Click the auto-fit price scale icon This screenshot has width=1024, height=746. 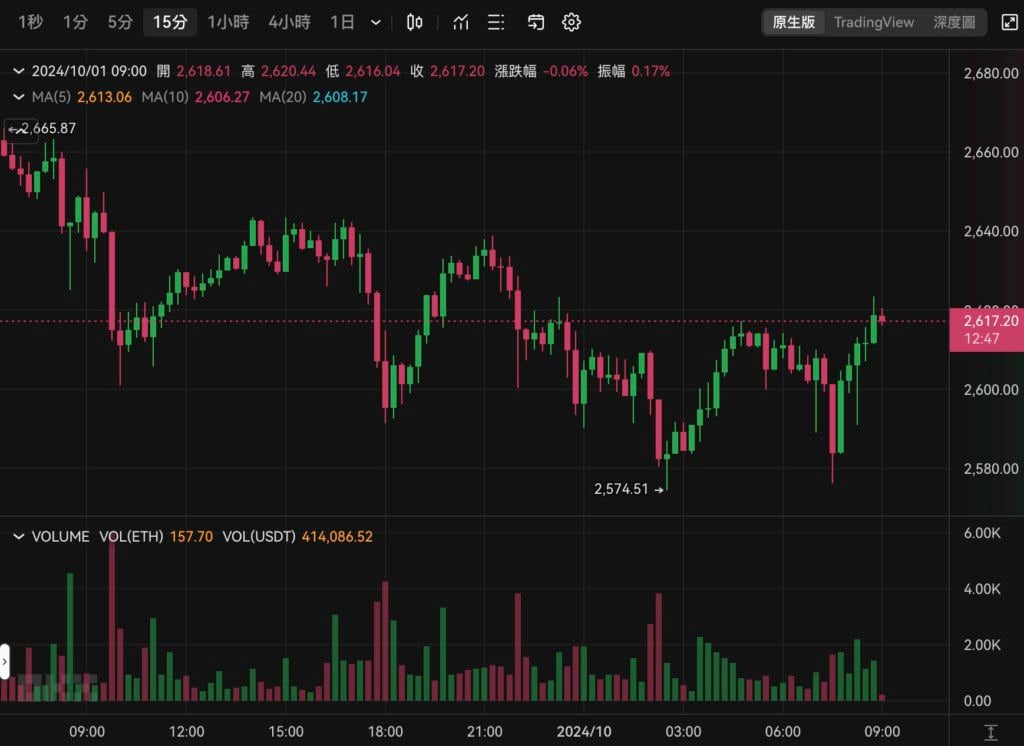click(990, 732)
